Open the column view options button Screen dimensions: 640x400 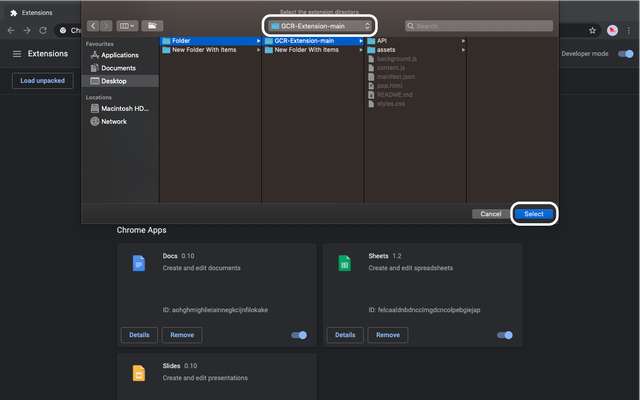click(127, 26)
